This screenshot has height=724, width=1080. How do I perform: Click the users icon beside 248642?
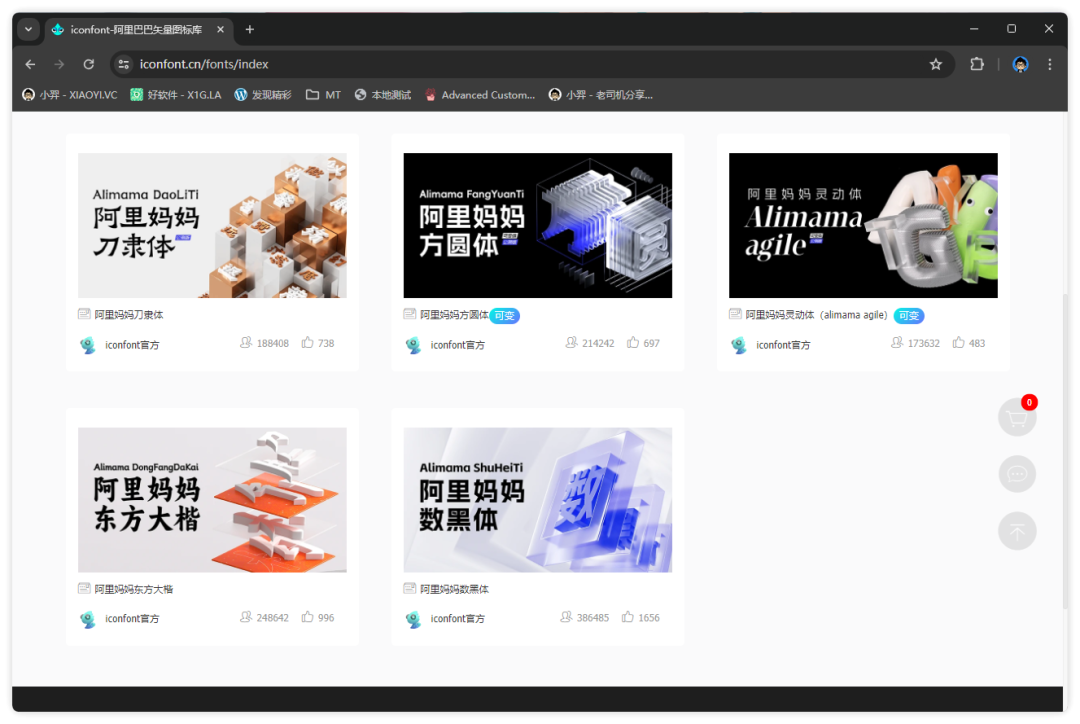click(x=246, y=617)
